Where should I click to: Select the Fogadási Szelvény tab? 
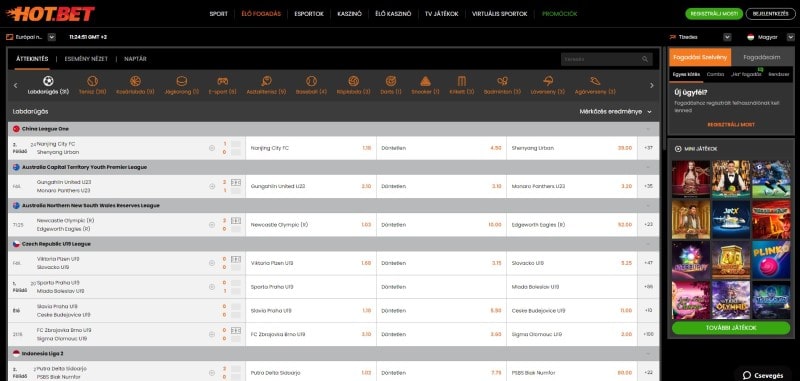point(700,58)
